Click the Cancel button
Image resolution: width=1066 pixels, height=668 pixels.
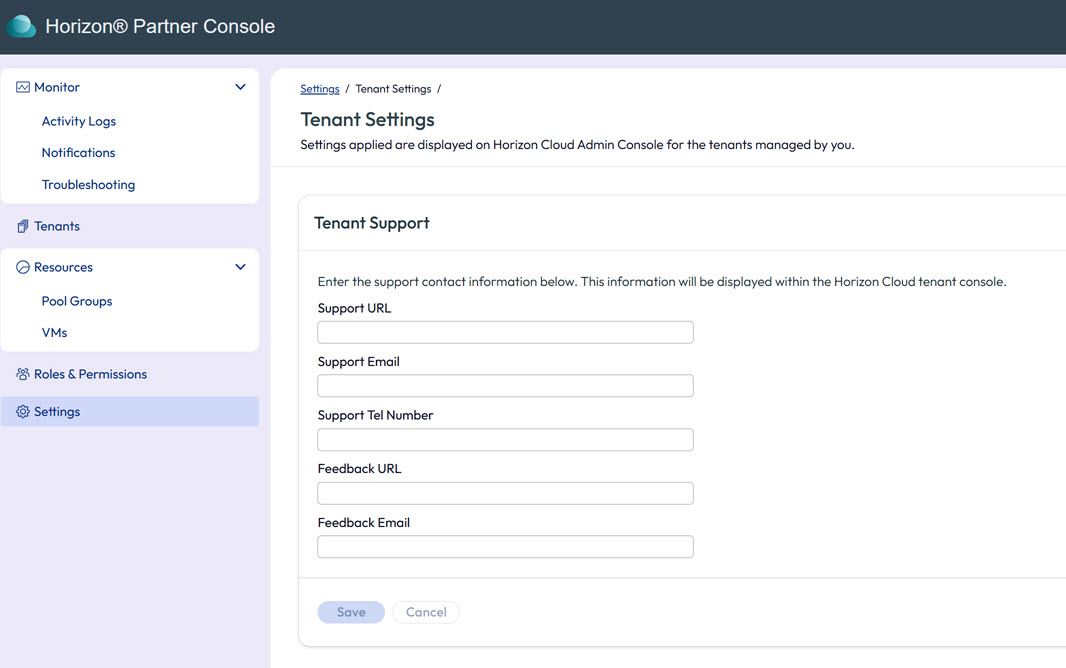click(426, 612)
